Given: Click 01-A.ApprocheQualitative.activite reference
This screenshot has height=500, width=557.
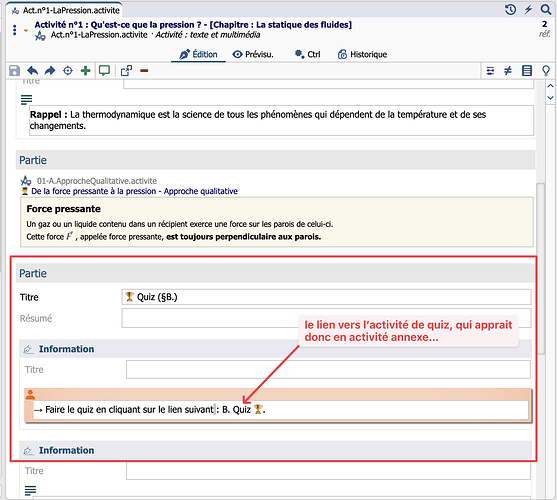Looking at the screenshot, I should click(97, 181).
